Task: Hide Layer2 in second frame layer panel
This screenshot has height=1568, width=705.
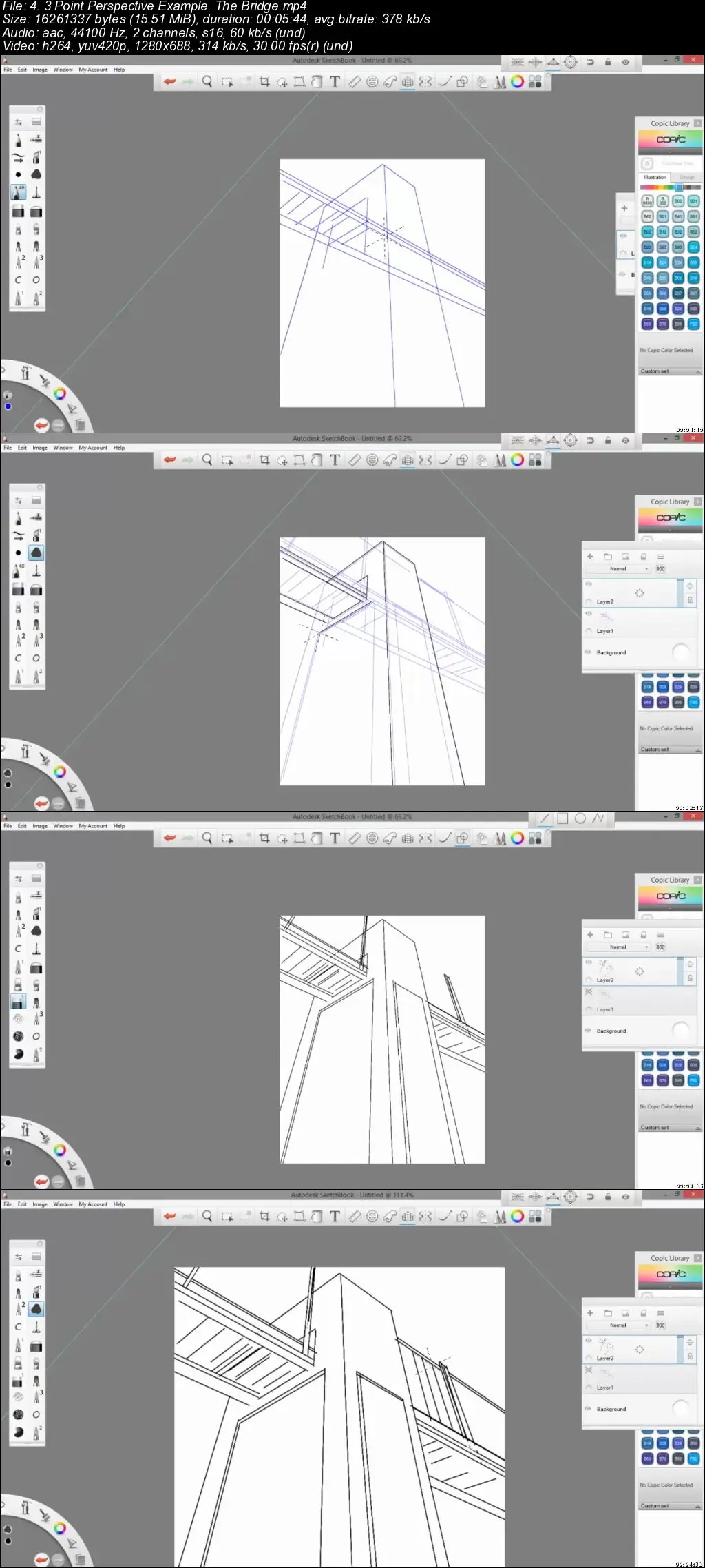Action: click(589, 584)
